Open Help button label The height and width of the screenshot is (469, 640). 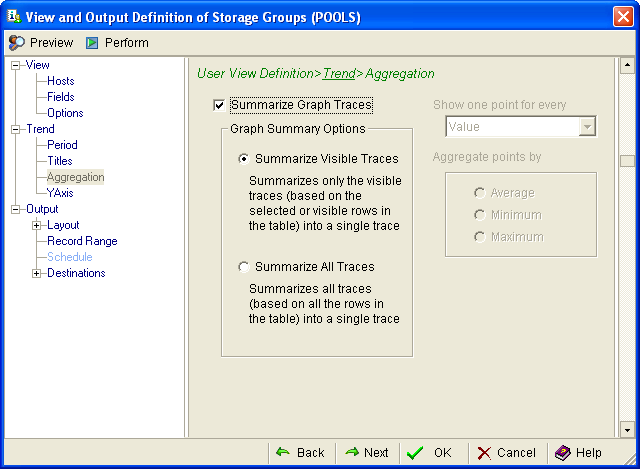[x=589, y=453]
